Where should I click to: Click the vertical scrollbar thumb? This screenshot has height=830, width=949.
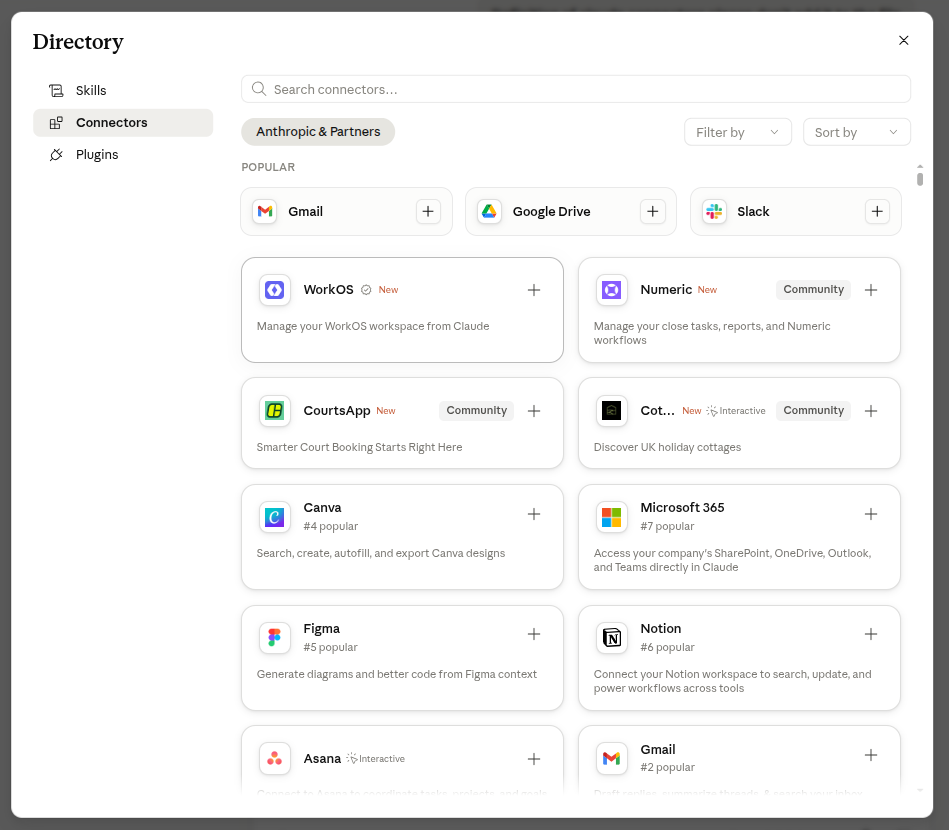[x=920, y=179]
